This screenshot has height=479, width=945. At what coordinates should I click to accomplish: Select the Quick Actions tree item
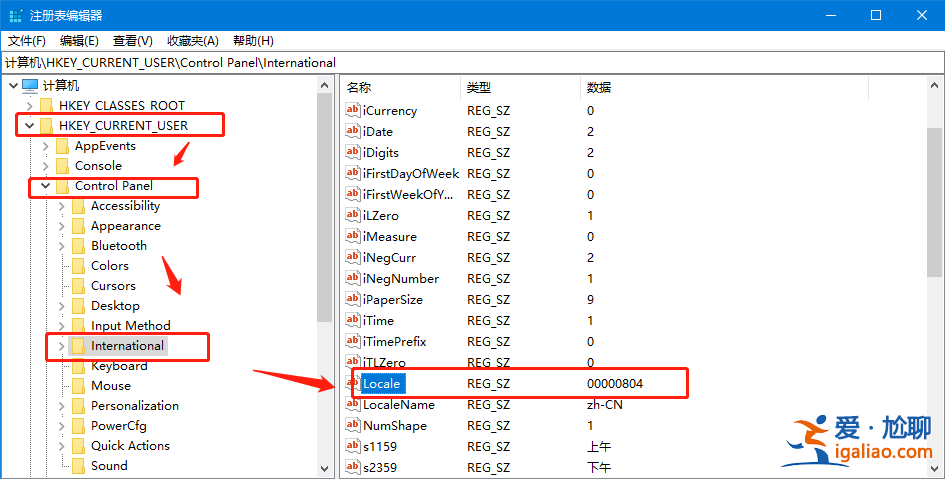[130, 446]
